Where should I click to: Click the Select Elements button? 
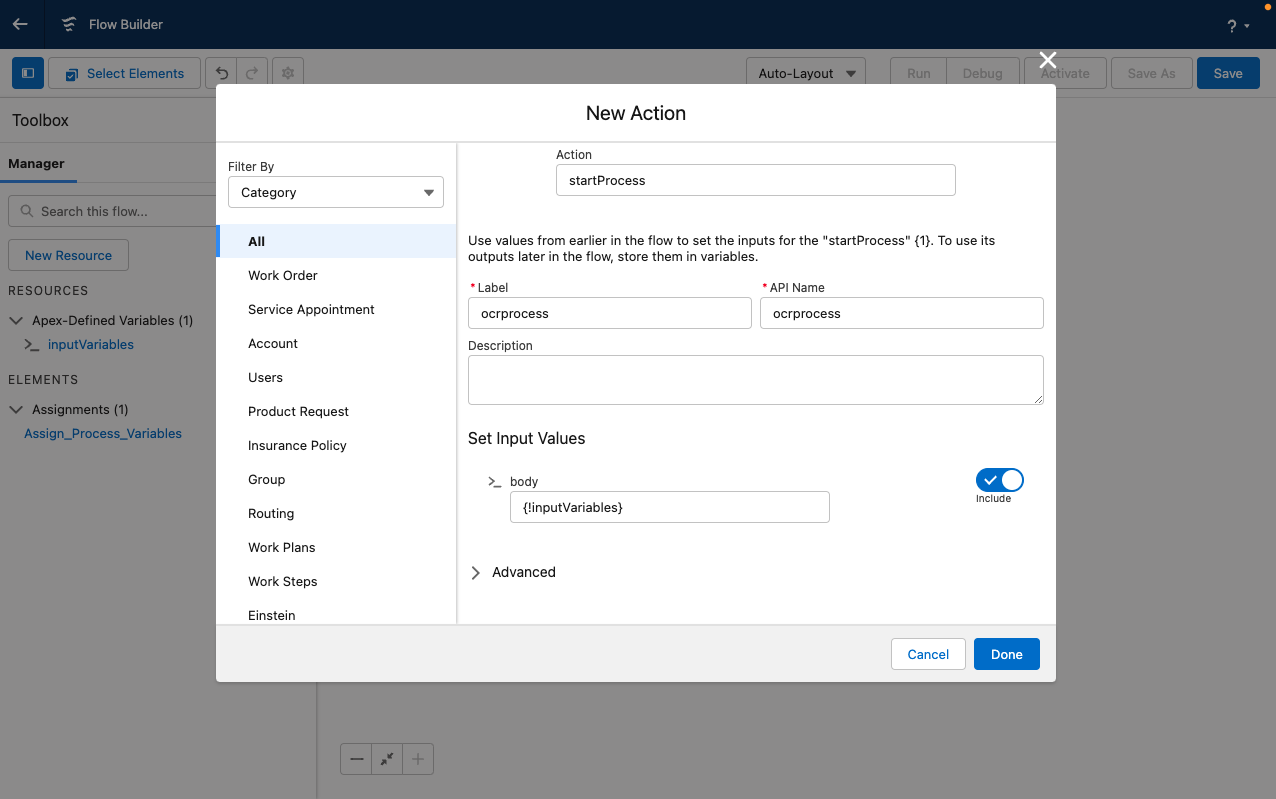[125, 73]
